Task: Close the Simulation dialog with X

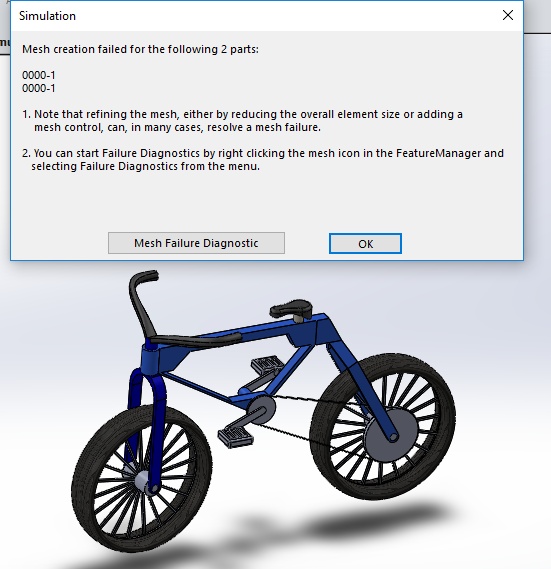Action: point(508,15)
